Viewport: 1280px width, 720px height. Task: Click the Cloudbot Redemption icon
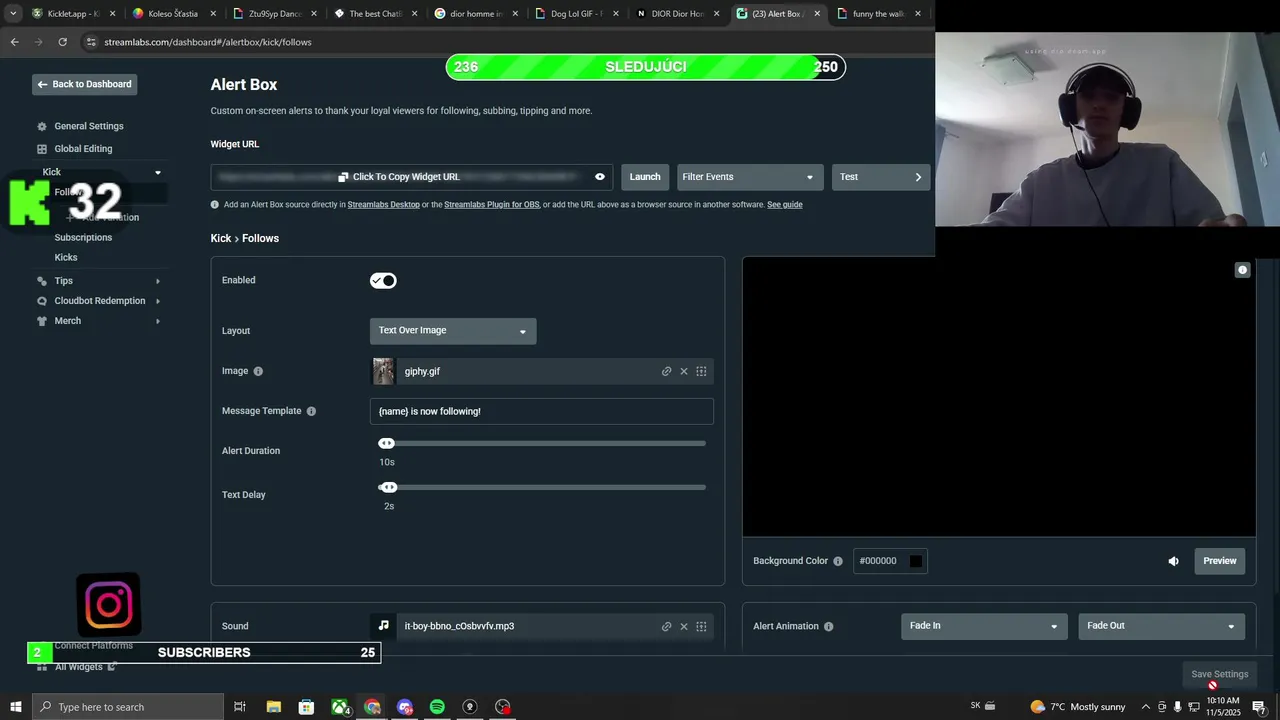pos(42,301)
